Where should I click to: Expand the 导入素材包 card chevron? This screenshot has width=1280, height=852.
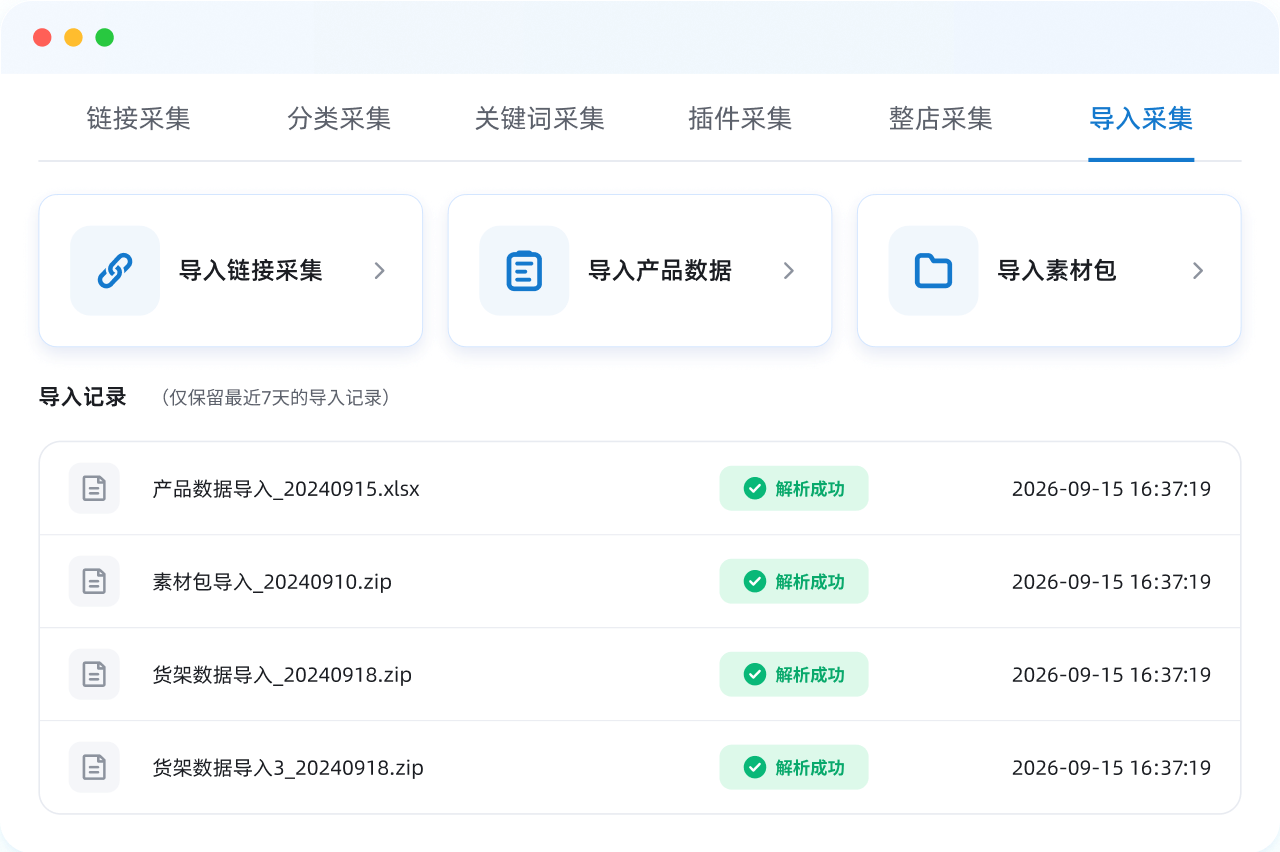1198,271
